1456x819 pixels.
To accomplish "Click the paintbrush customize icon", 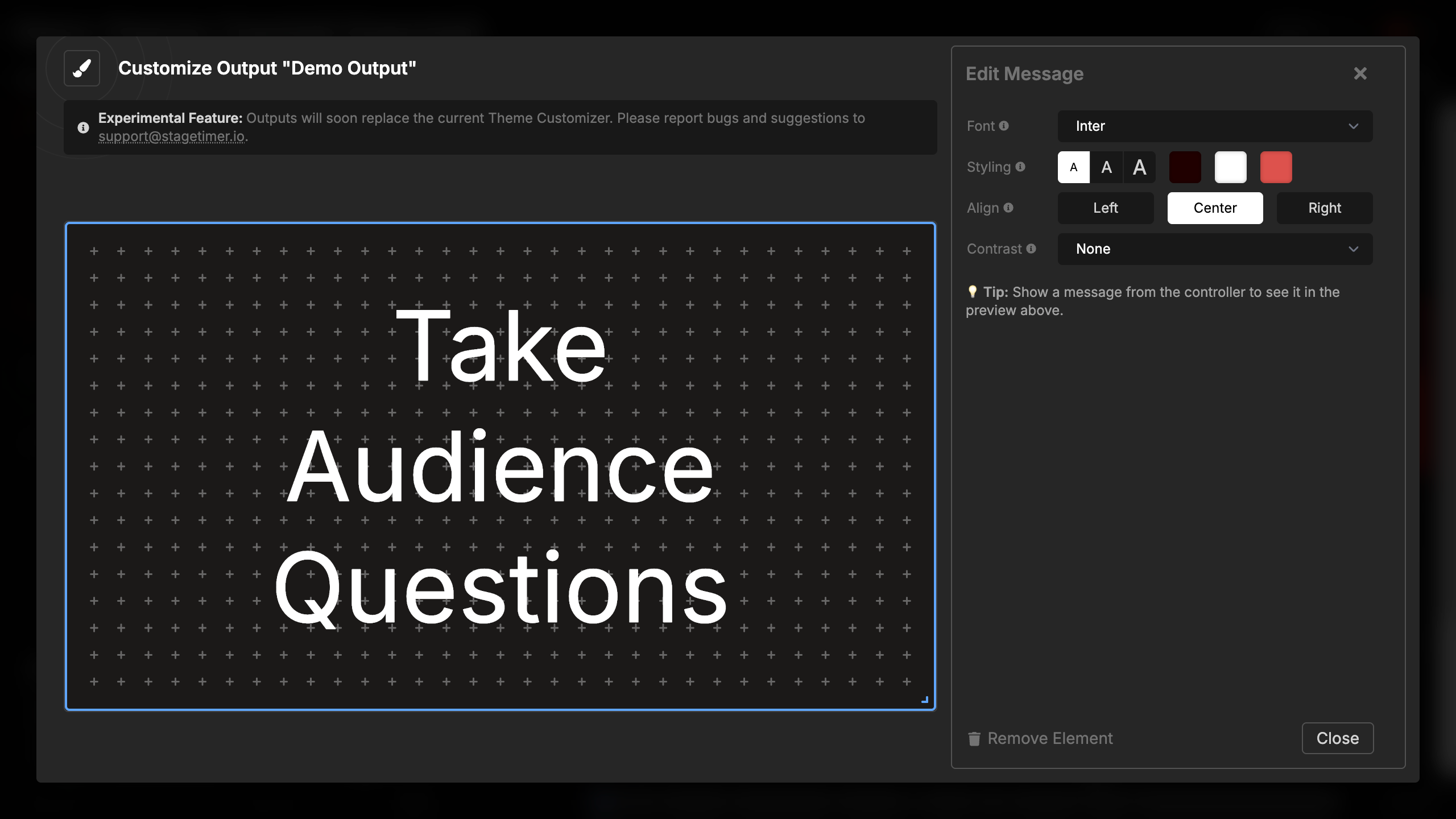I will coord(82,68).
